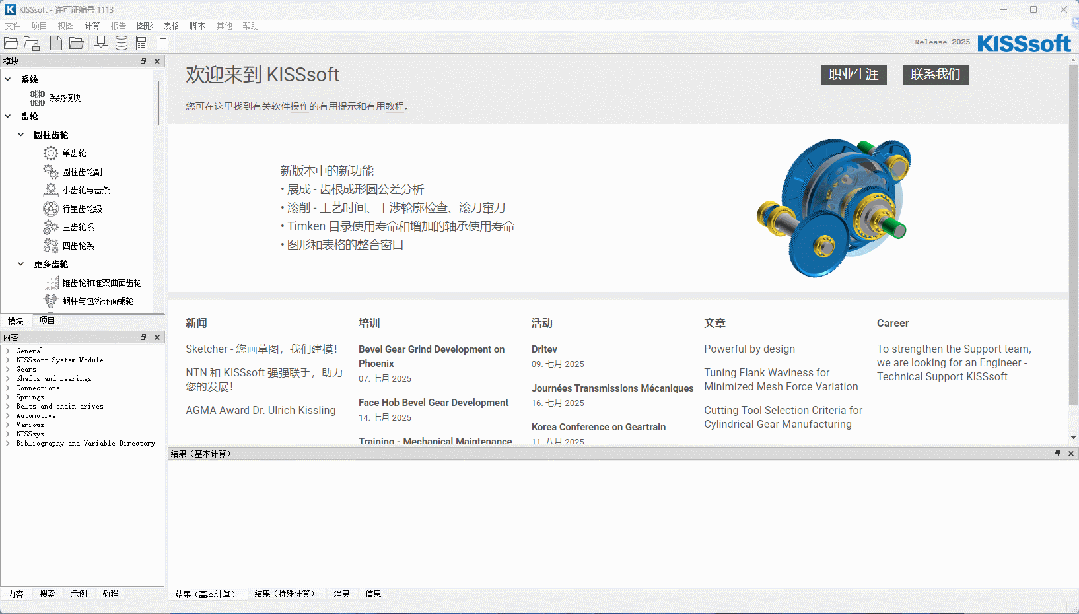Open the 报告 menu
This screenshot has width=1079, height=614.
[118, 25]
